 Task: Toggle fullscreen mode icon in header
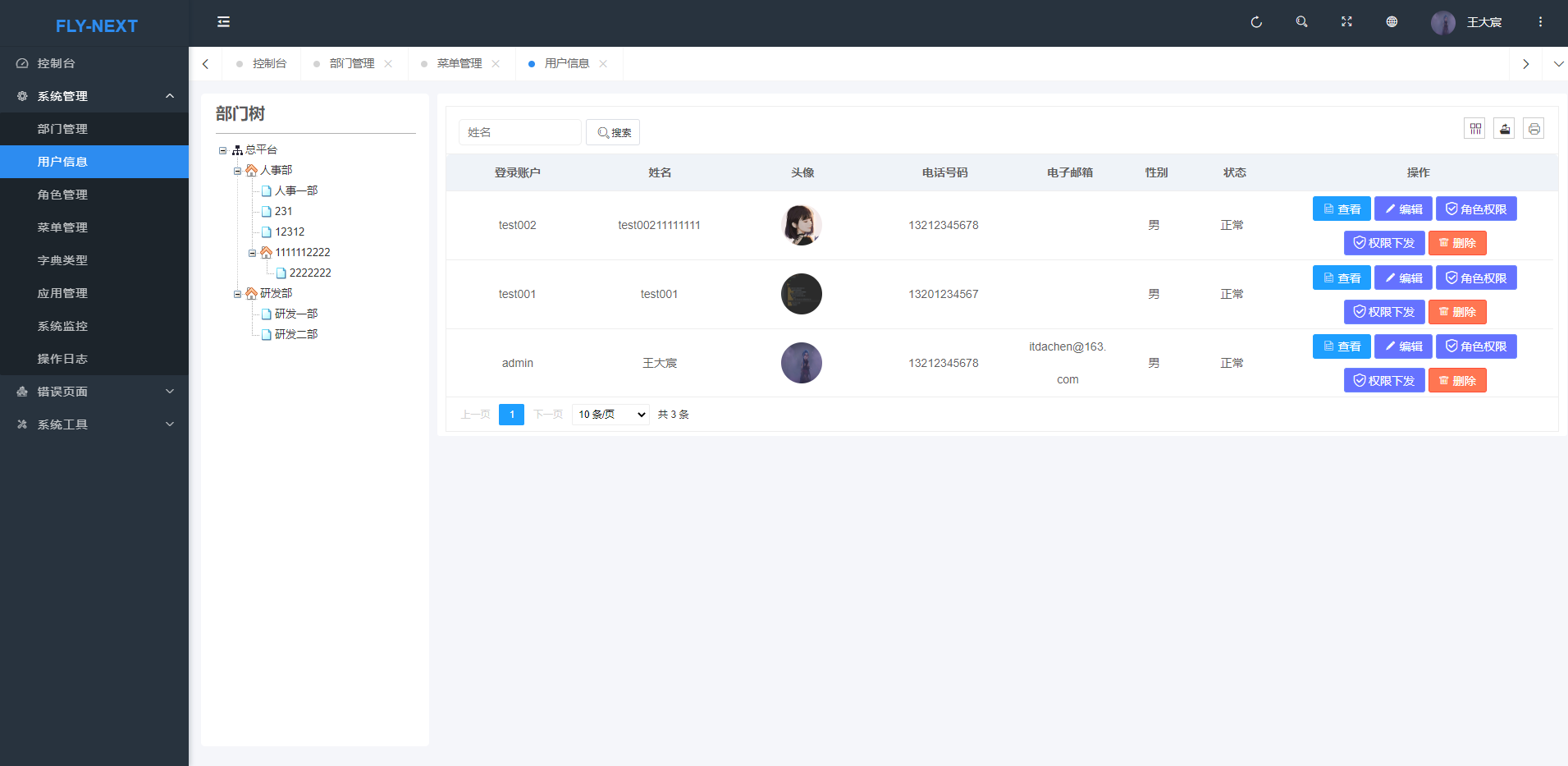tap(1346, 22)
